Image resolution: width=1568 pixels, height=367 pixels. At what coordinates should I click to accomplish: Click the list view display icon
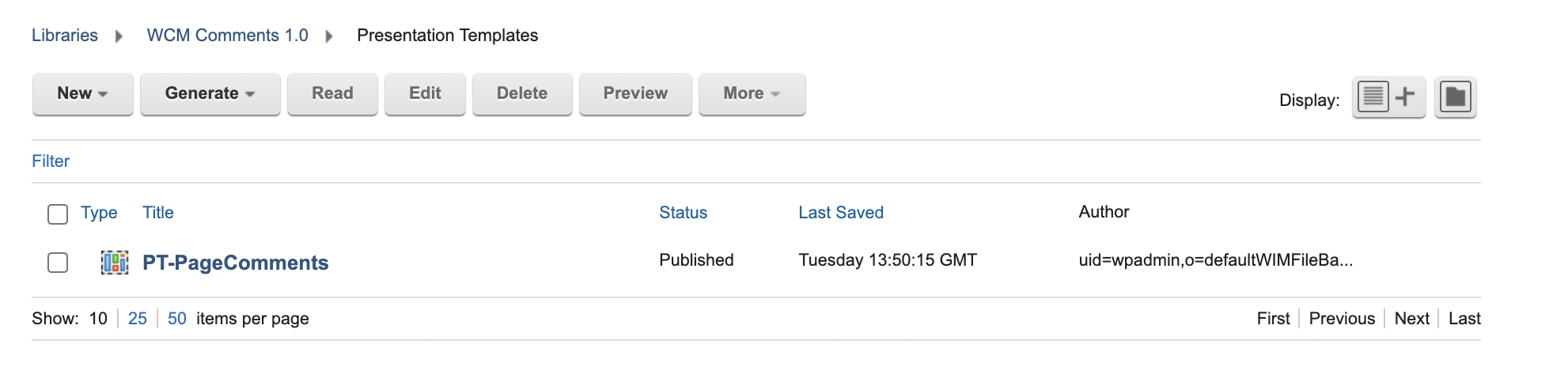1374,97
